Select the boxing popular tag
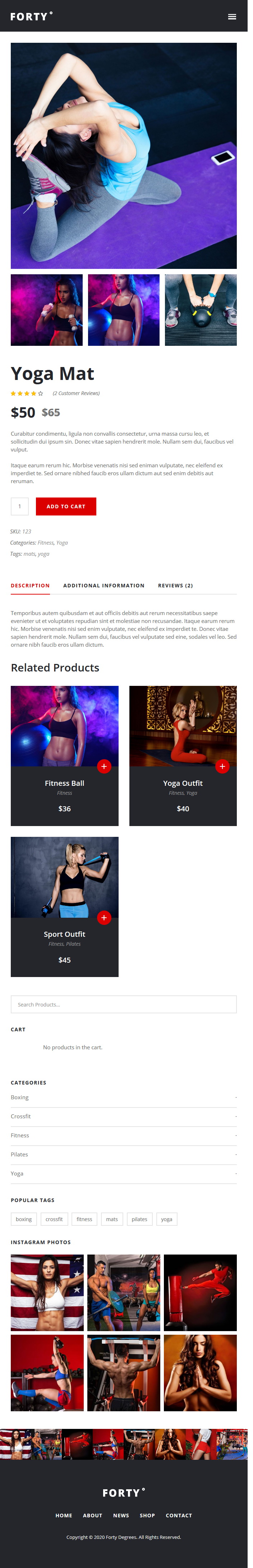 (24, 1219)
